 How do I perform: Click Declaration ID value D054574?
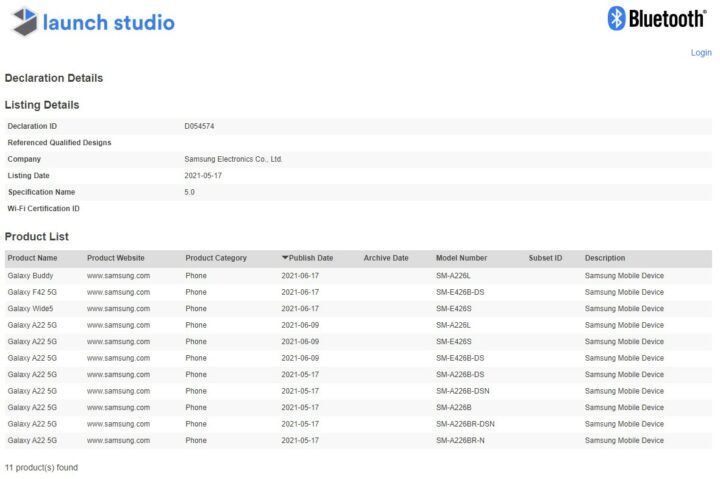[199, 126]
